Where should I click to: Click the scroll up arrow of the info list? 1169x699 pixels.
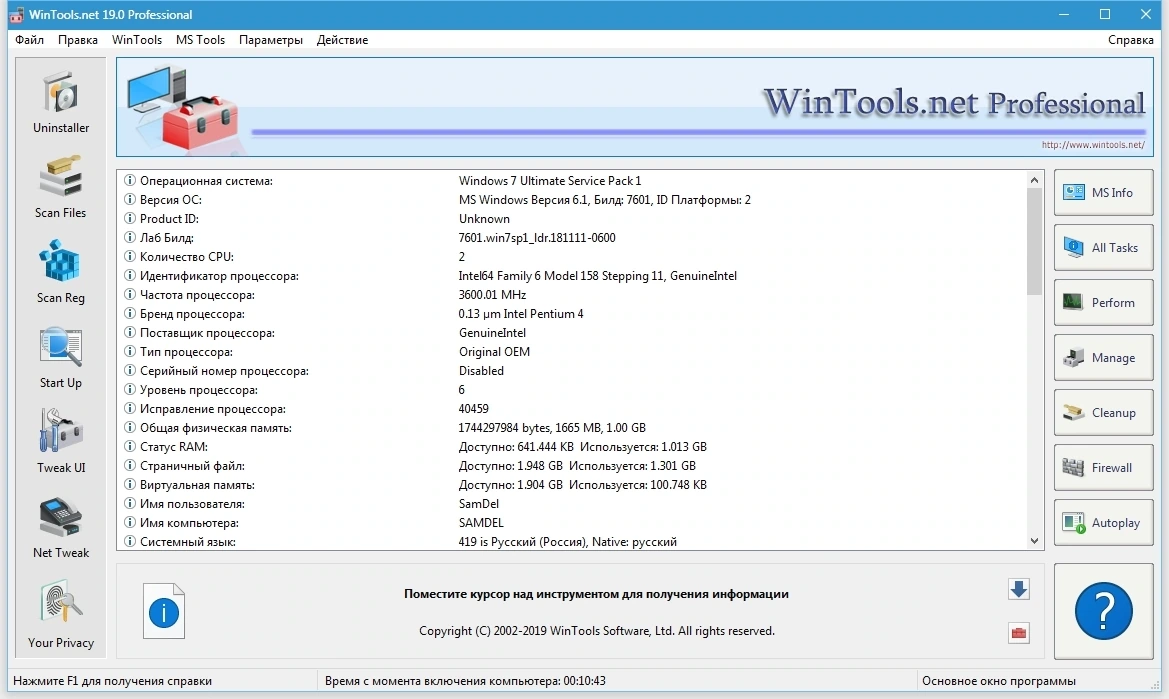pos(1034,180)
